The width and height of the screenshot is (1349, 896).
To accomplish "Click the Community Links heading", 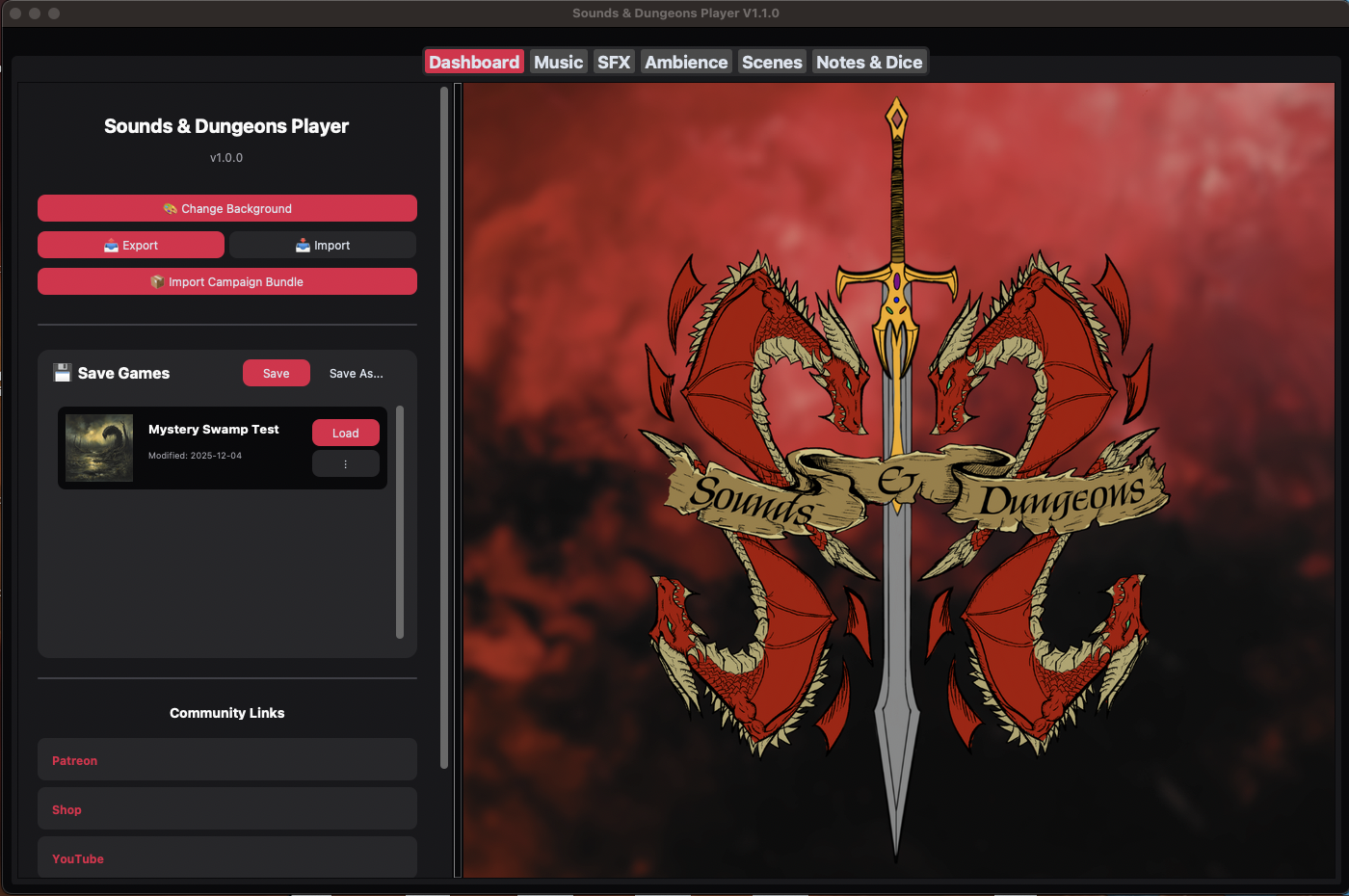I will (227, 713).
